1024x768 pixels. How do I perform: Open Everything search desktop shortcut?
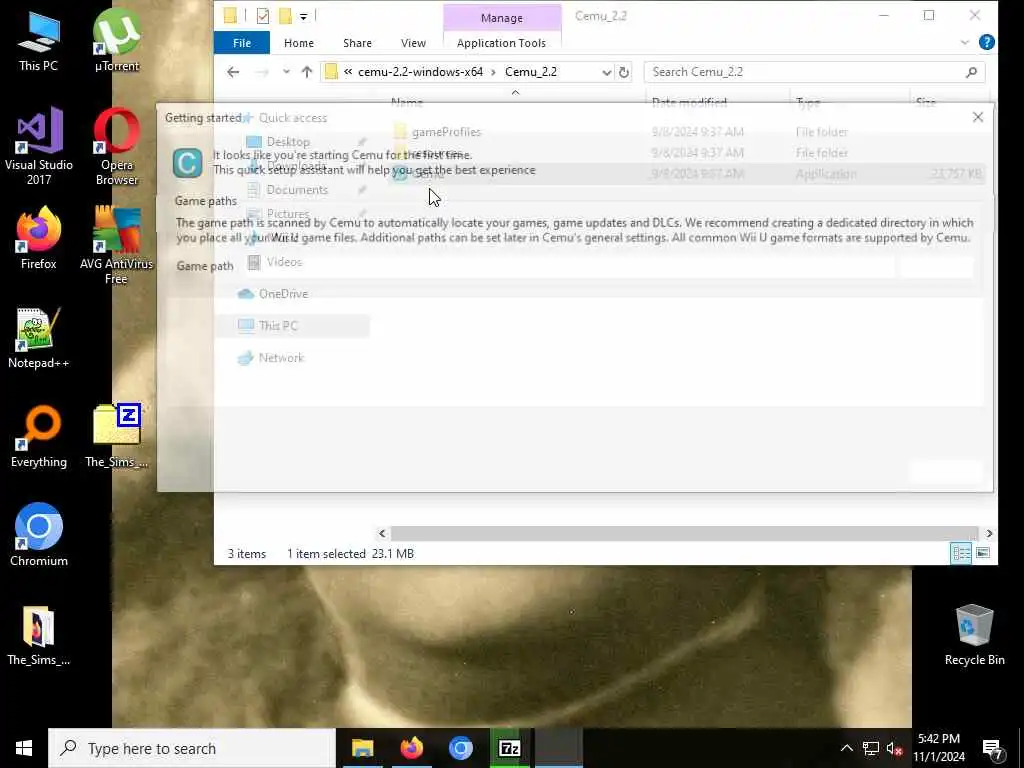coord(39,436)
